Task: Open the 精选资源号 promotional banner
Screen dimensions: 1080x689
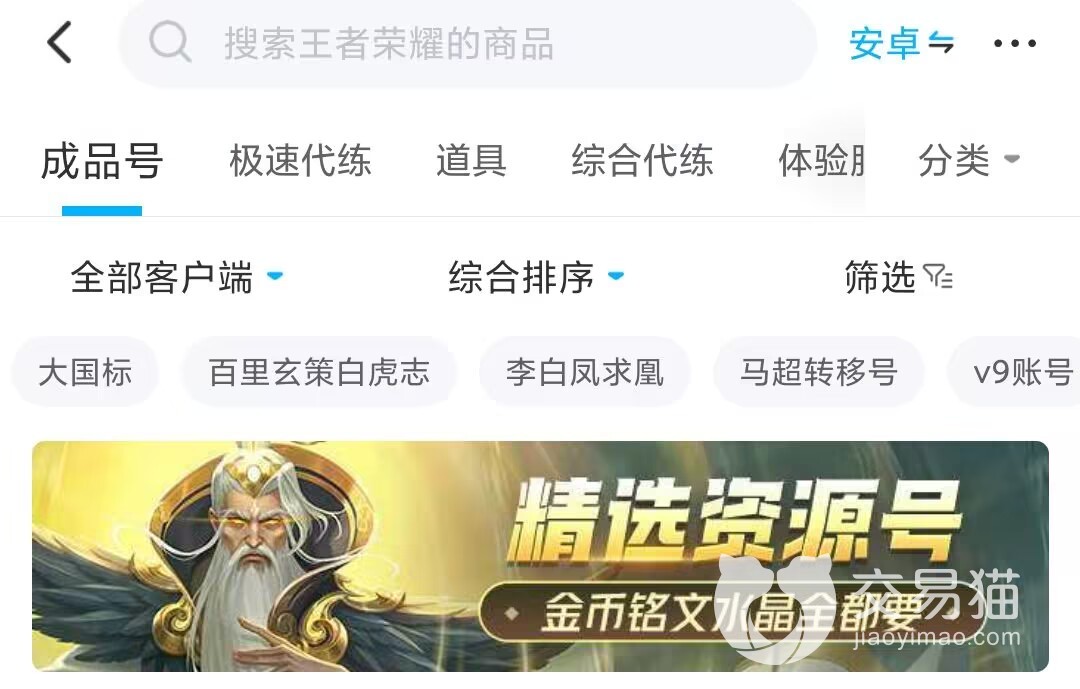Action: coord(540,556)
